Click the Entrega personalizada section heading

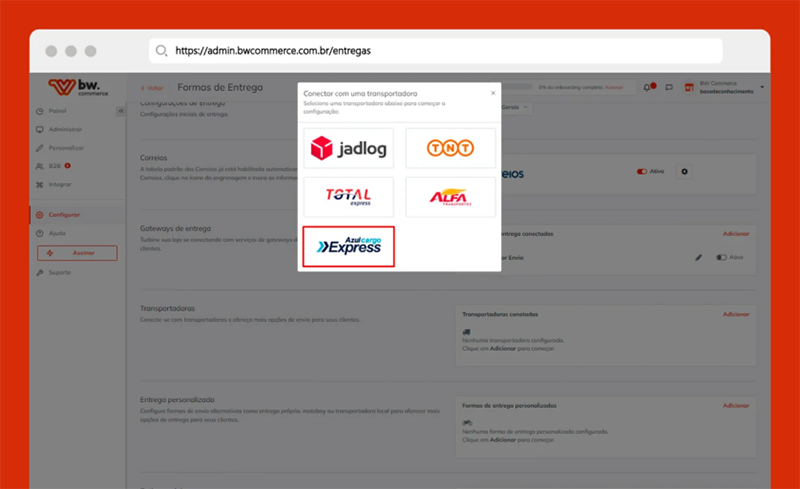click(x=177, y=400)
